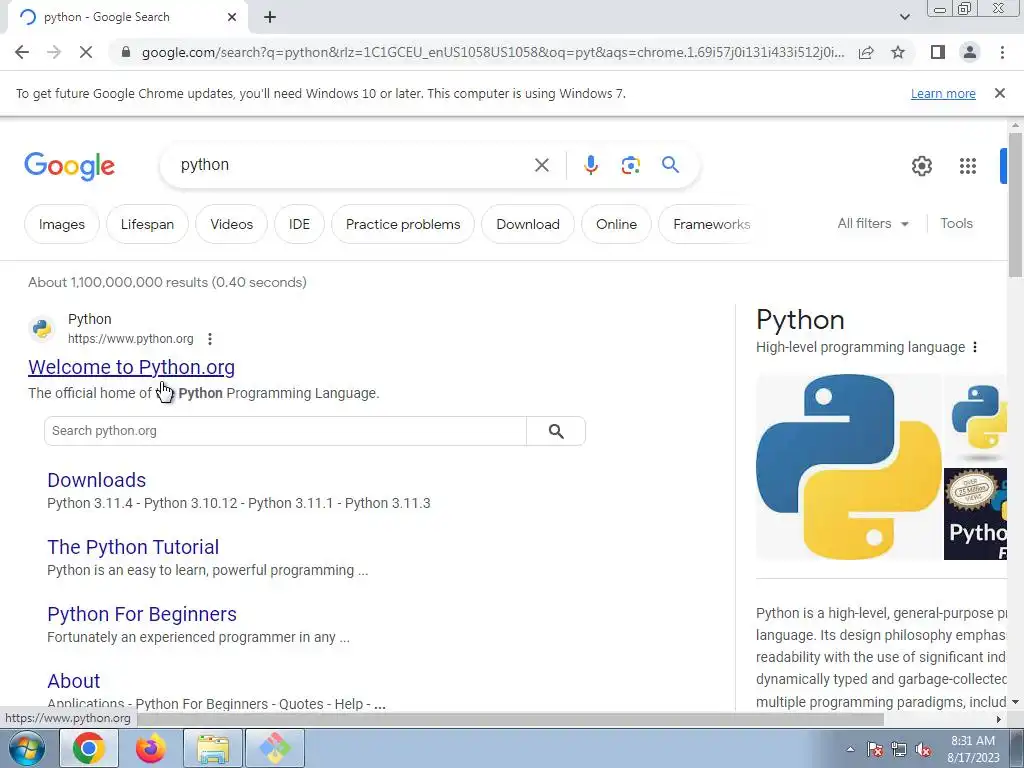
Task: Click the network tray icon
Action: (899, 749)
